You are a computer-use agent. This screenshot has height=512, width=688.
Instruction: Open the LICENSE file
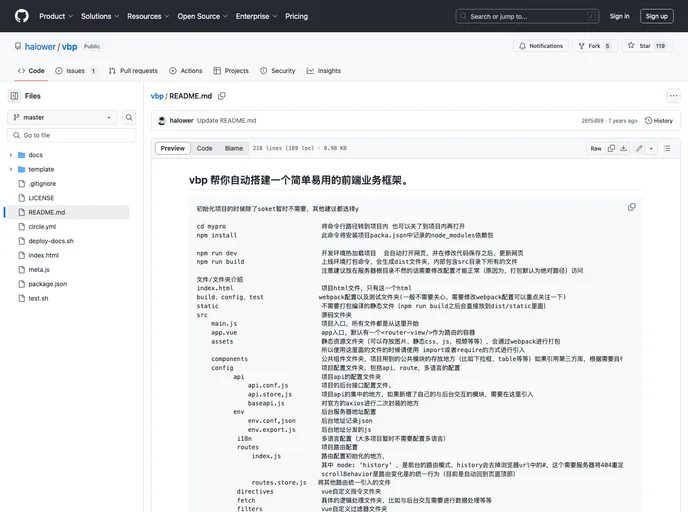click(x=41, y=198)
